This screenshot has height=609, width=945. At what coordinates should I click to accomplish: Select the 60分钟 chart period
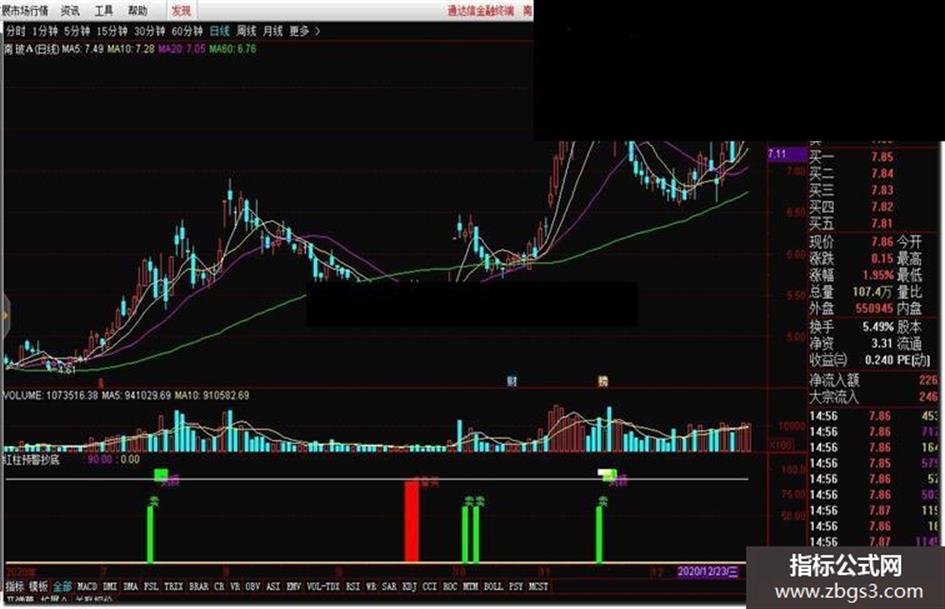pos(187,31)
